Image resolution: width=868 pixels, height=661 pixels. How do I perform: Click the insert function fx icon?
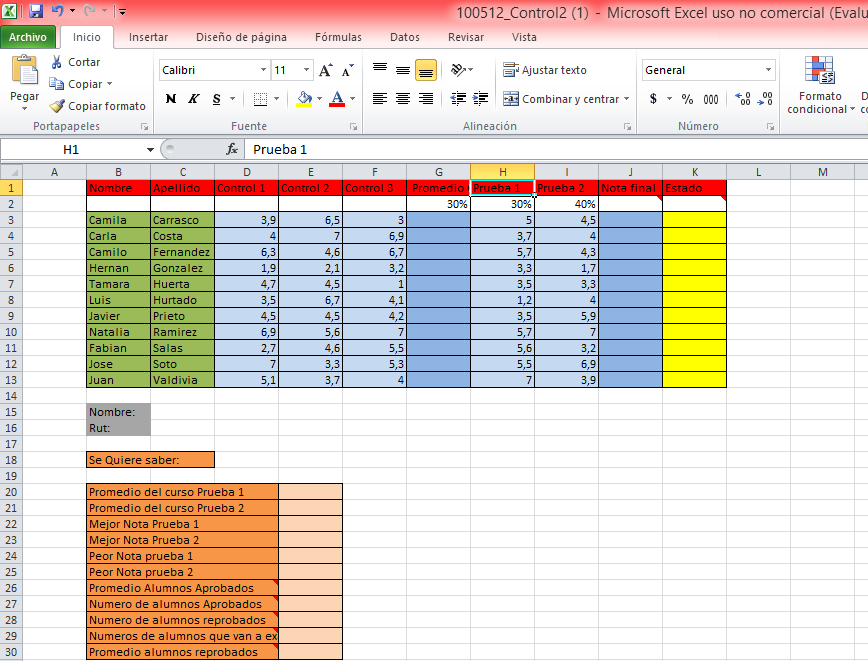[x=232, y=149]
